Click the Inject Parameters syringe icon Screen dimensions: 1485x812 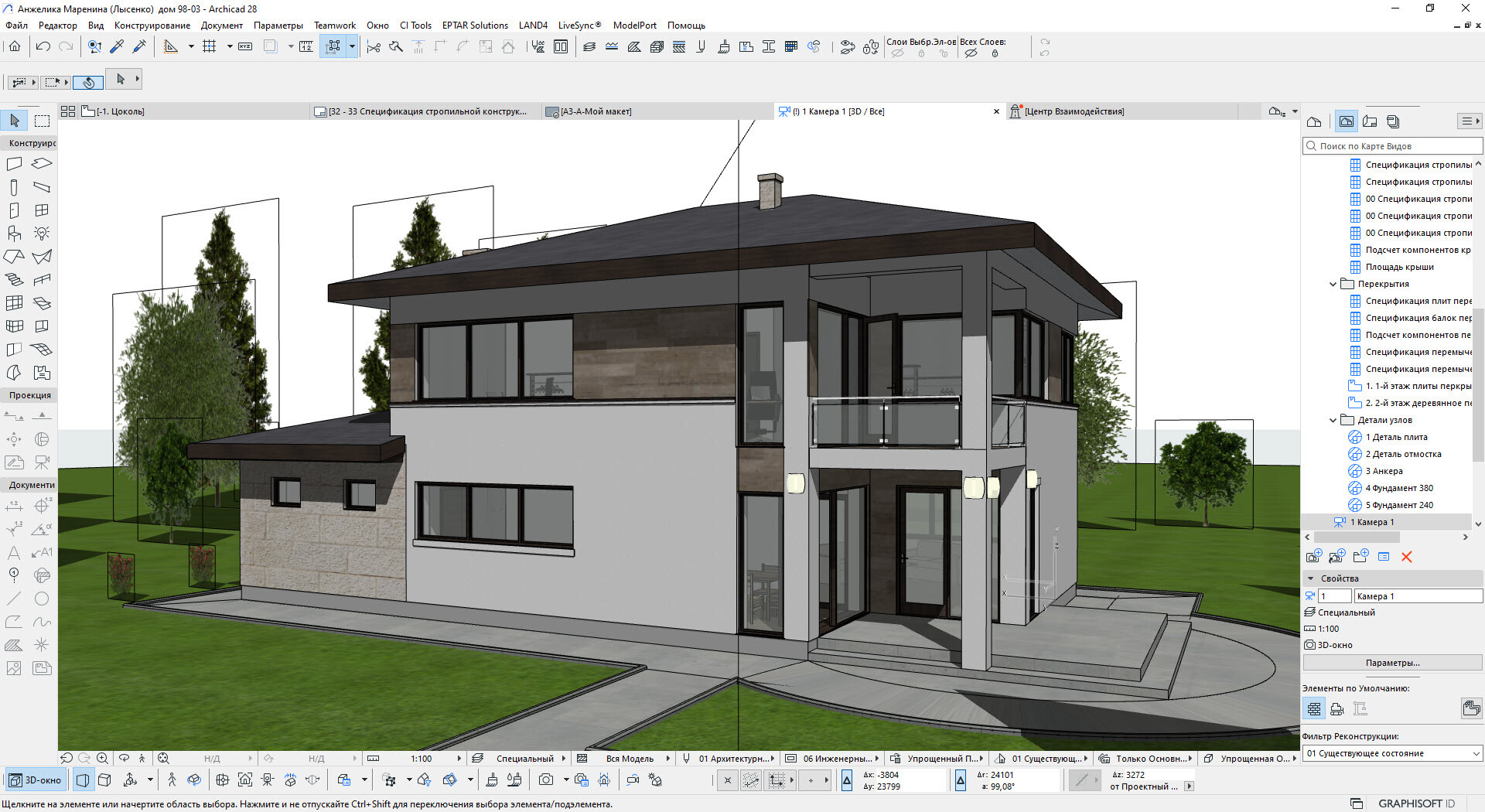(140, 47)
